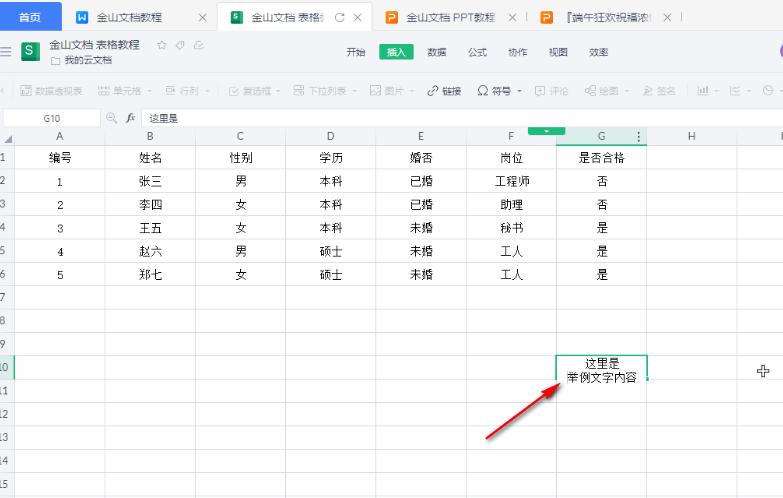Close the 金山文档 PPT教程 tab

(x=512, y=17)
